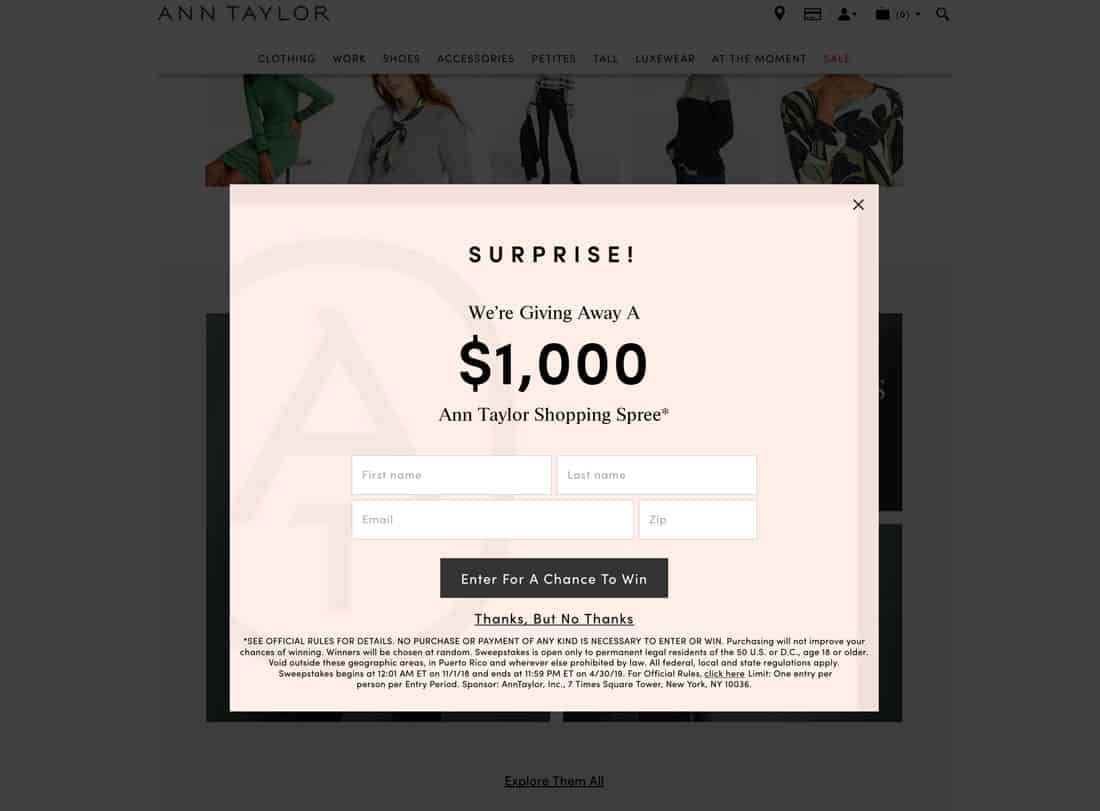Click the Explore Them All link
Image resolution: width=1100 pixels, height=811 pixels.
pyautogui.click(x=554, y=781)
